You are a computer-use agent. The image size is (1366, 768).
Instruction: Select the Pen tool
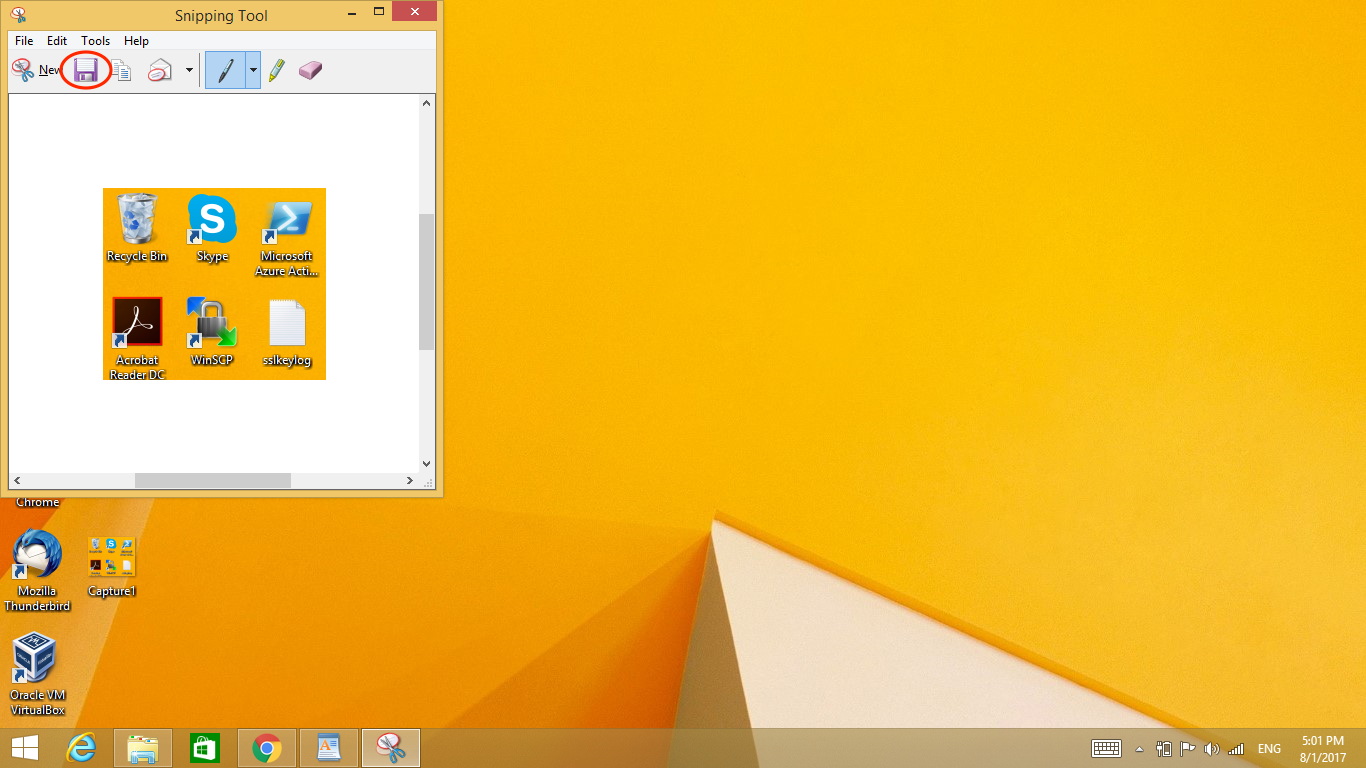tap(226, 70)
